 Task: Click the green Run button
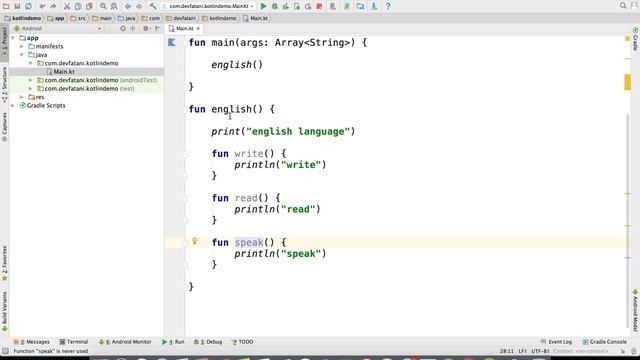click(264, 6)
